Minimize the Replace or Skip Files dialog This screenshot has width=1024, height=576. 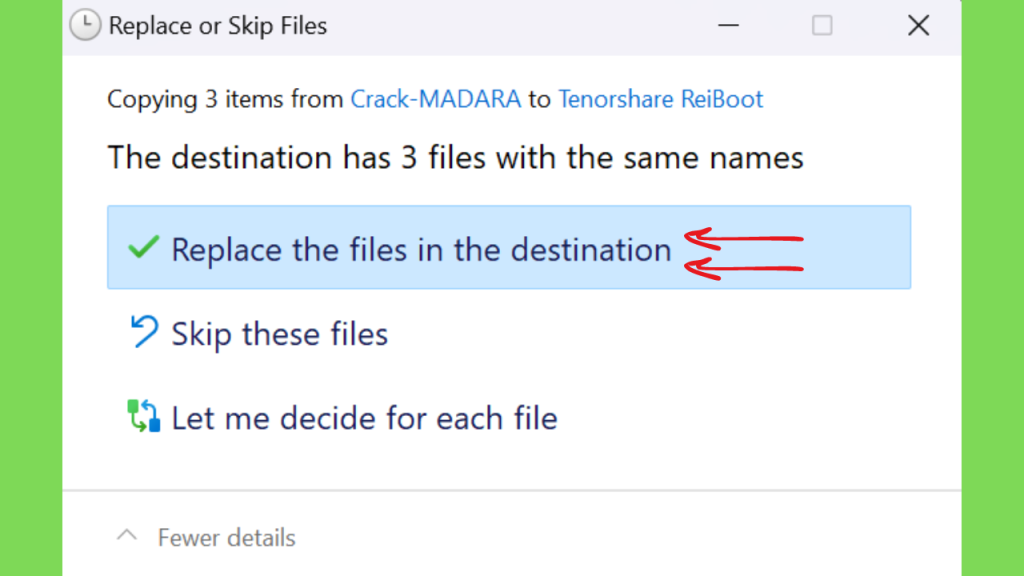(728, 25)
